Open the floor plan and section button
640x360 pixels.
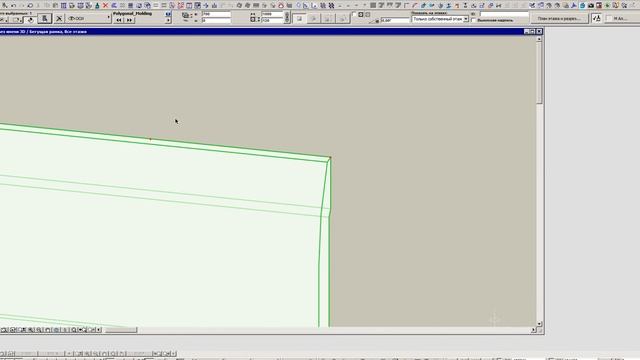(x=559, y=19)
